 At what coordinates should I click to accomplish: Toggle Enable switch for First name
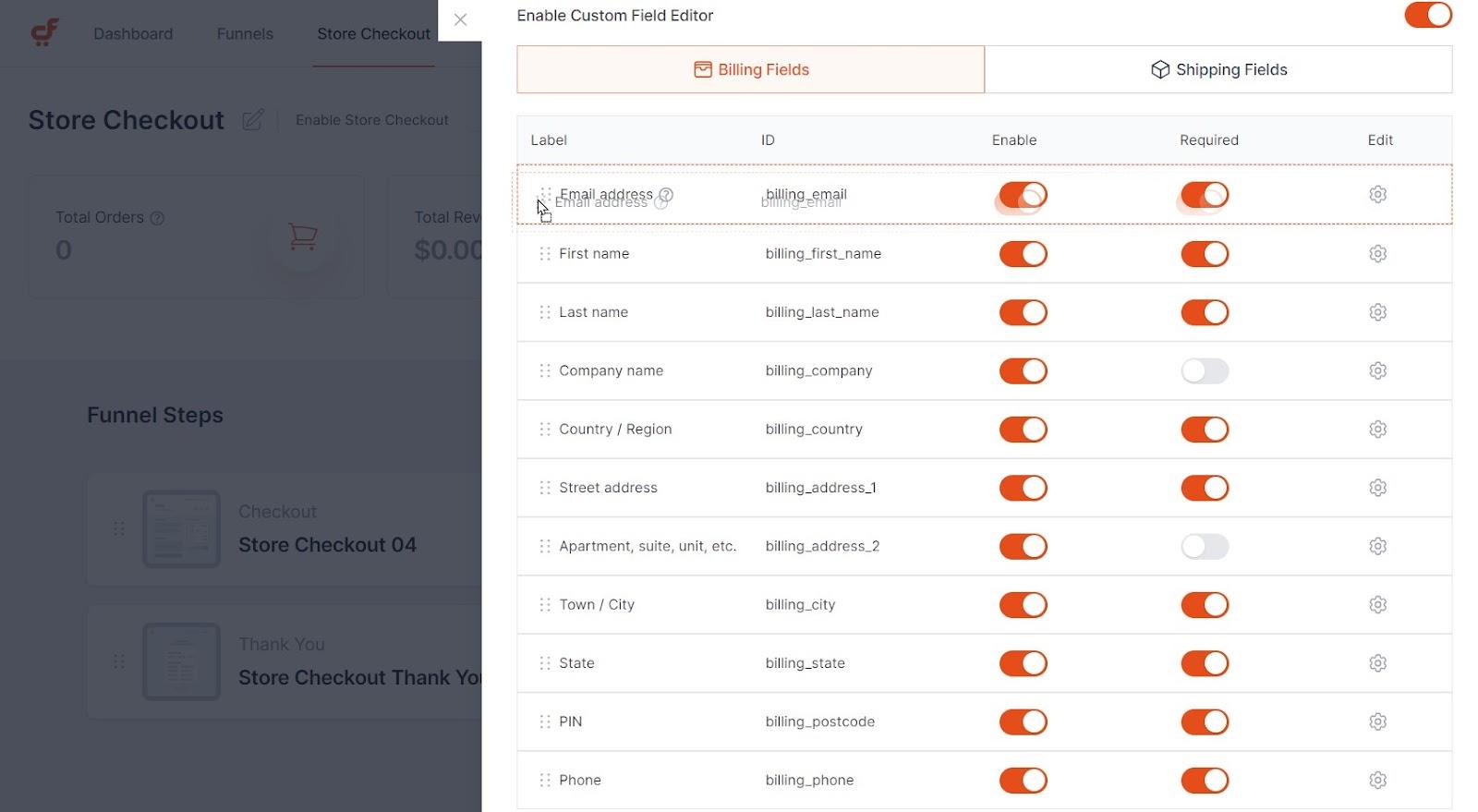pyautogui.click(x=1023, y=253)
